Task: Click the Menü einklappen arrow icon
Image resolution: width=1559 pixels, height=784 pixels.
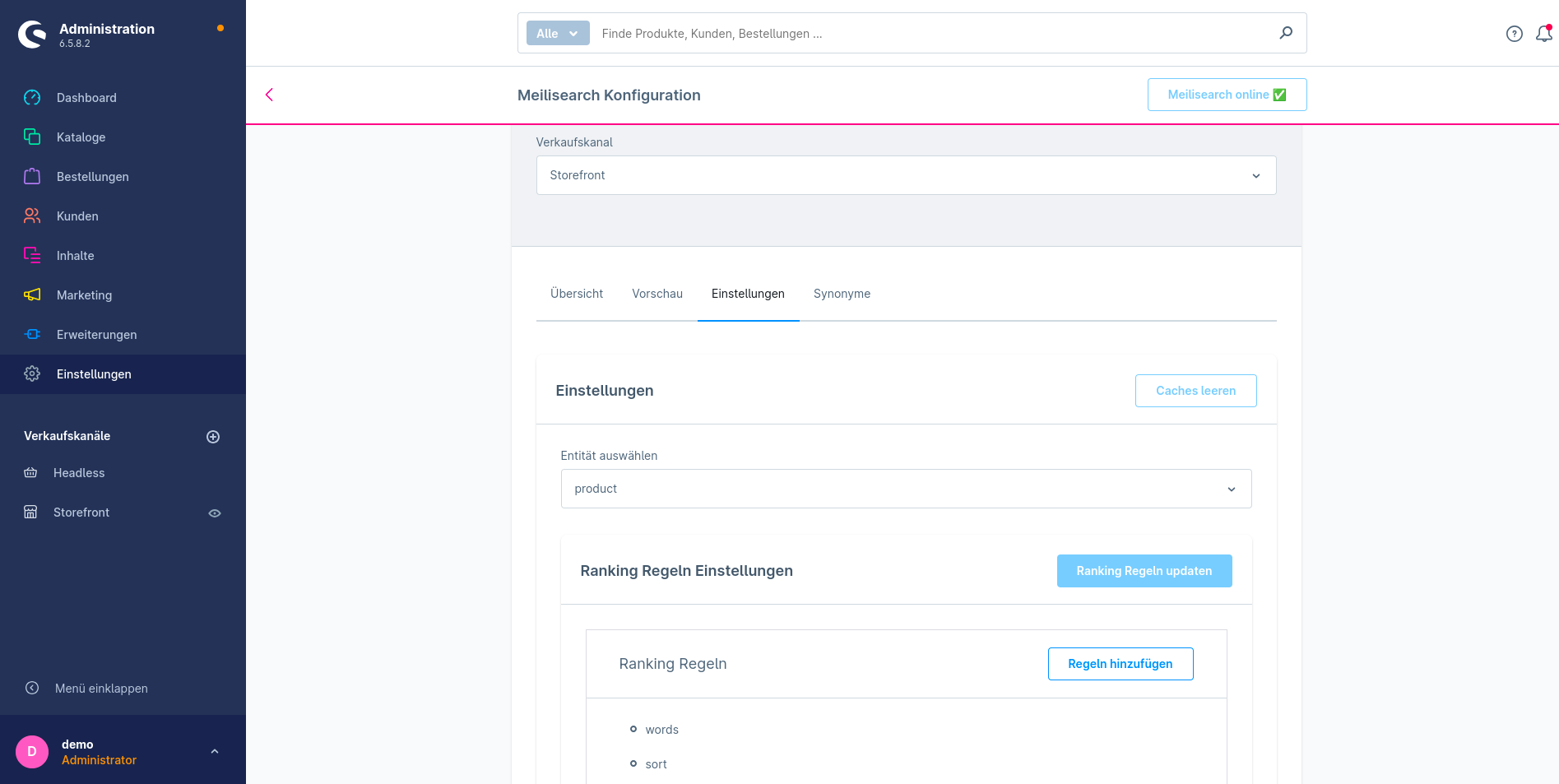Action: 32,688
